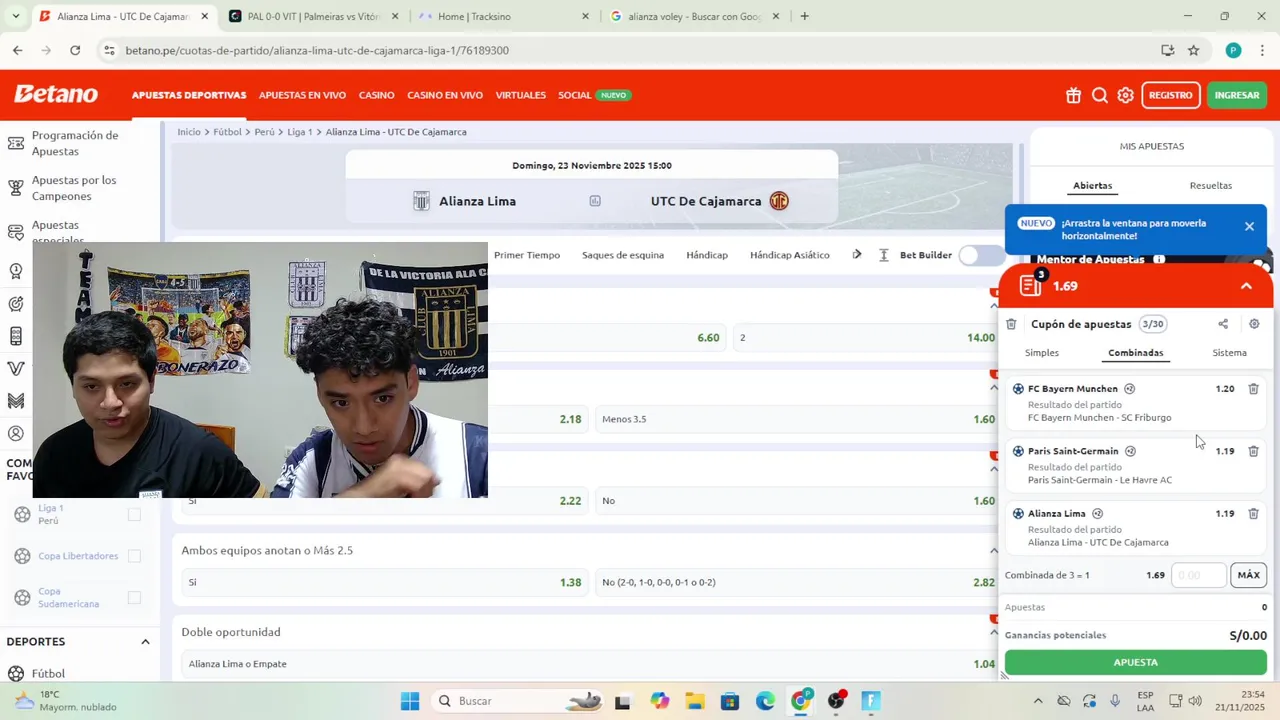Image resolution: width=1280 pixels, height=720 pixels.
Task: Click the green APUESTA button
Action: (1135, 662)
